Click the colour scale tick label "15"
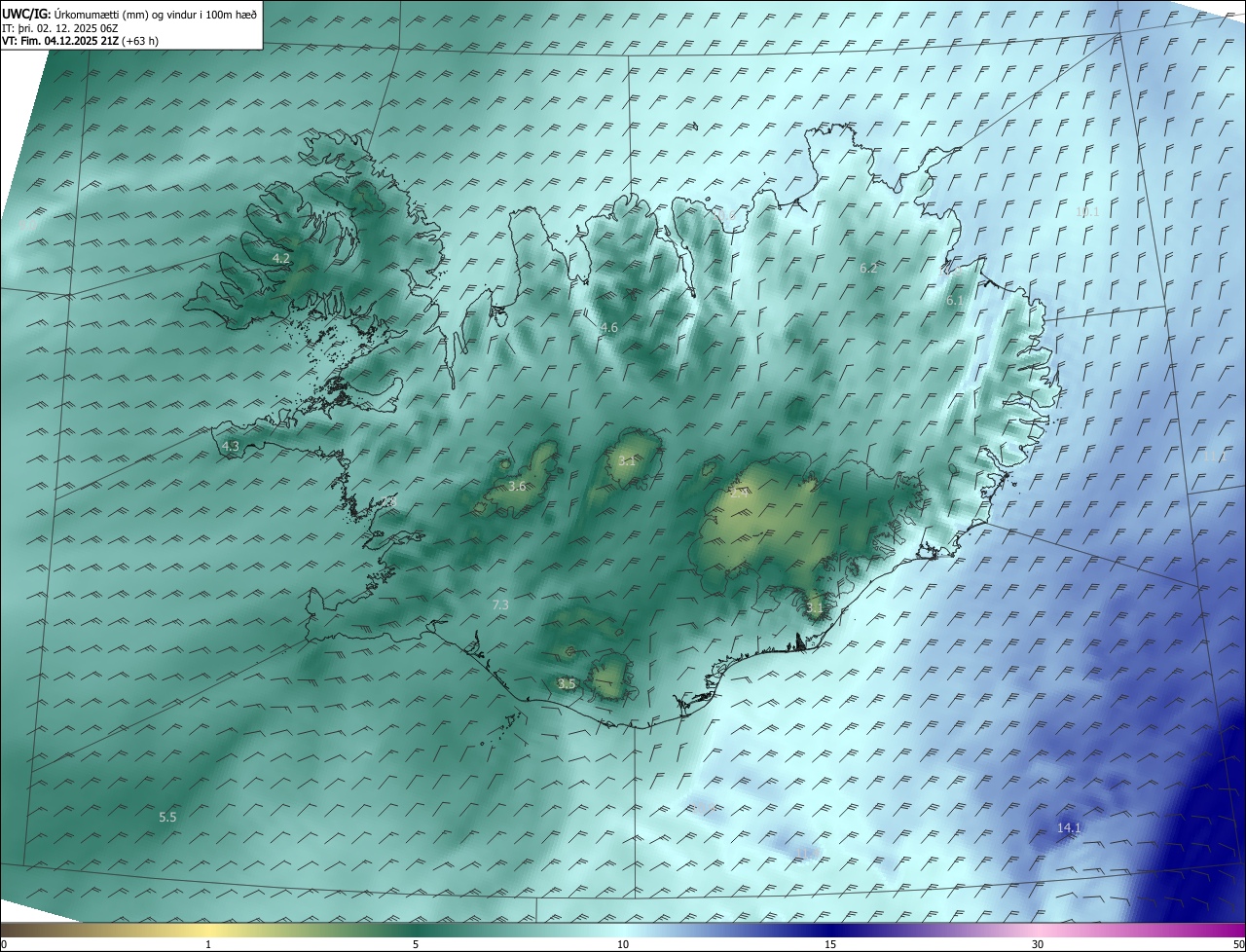Viewport: 1246px width, 952px height. (x=830, y=944)
